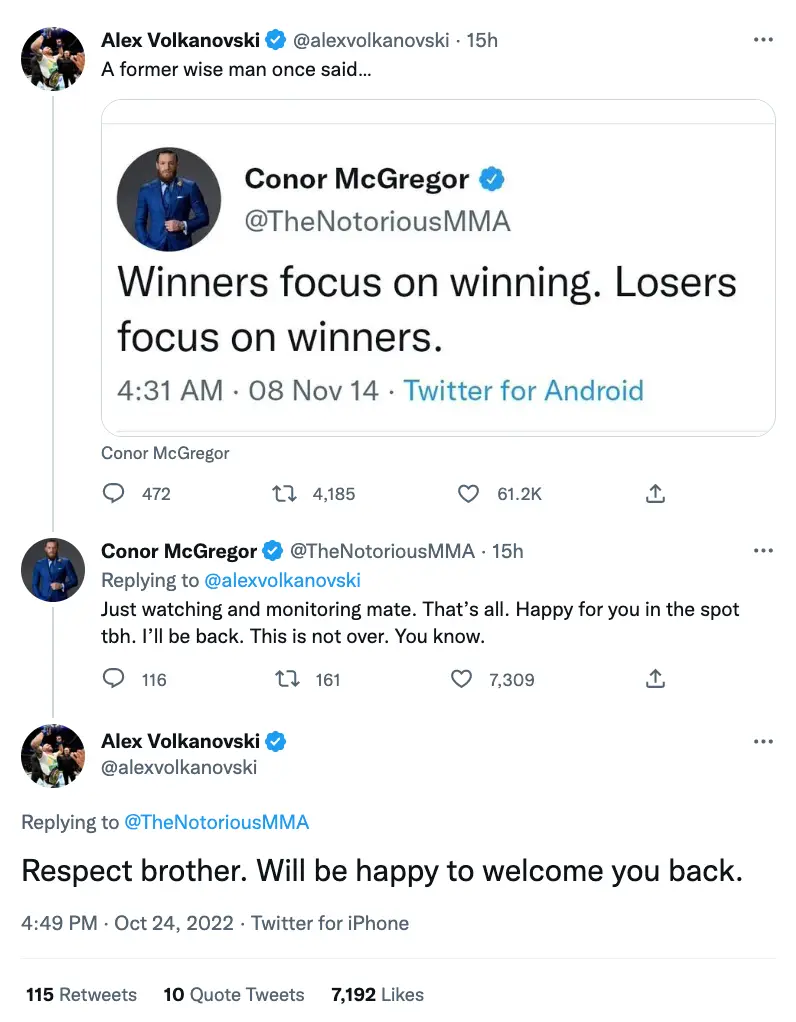Share Conor McGregor's reply tweet

point(656,680)
